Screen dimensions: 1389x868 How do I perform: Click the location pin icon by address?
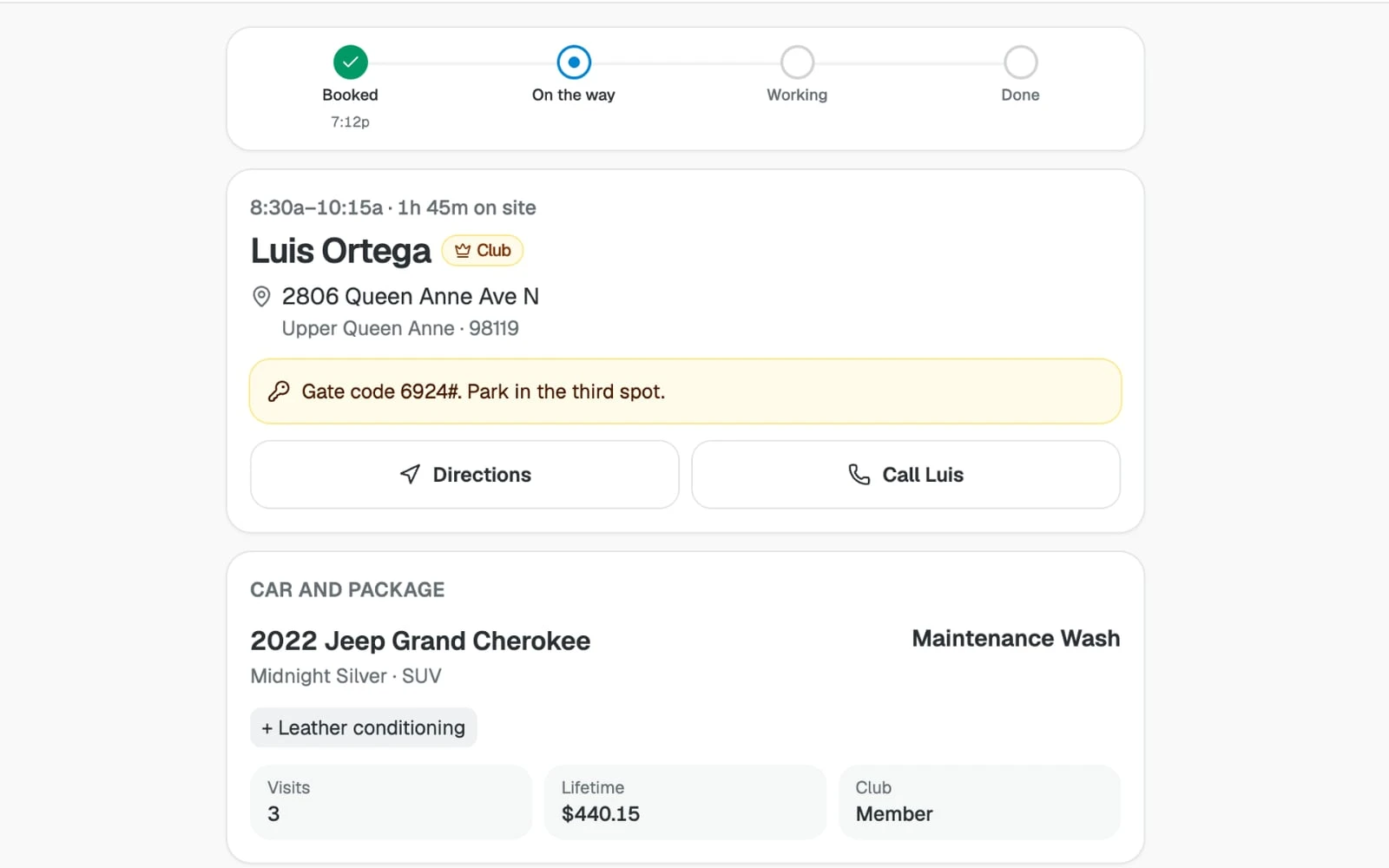(x=261, y=297)
